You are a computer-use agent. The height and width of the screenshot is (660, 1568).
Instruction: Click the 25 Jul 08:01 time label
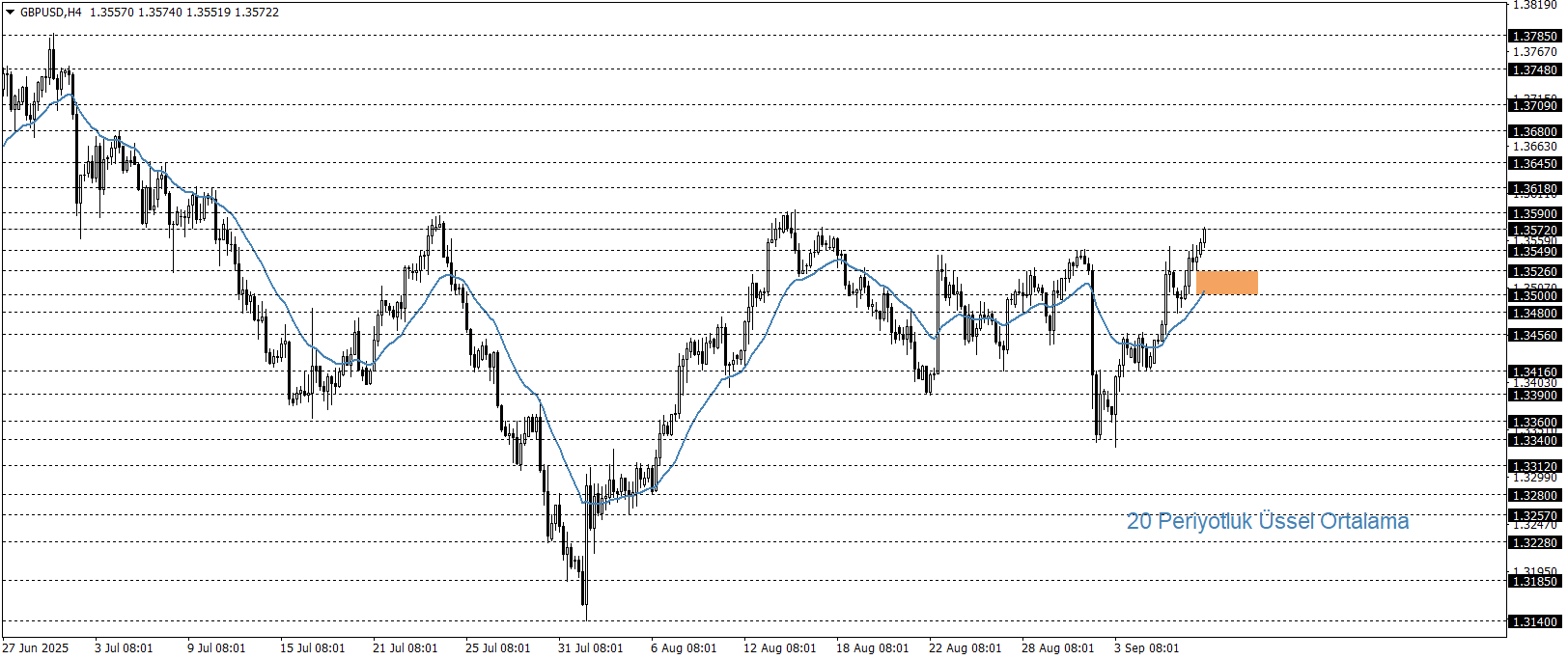497,647
